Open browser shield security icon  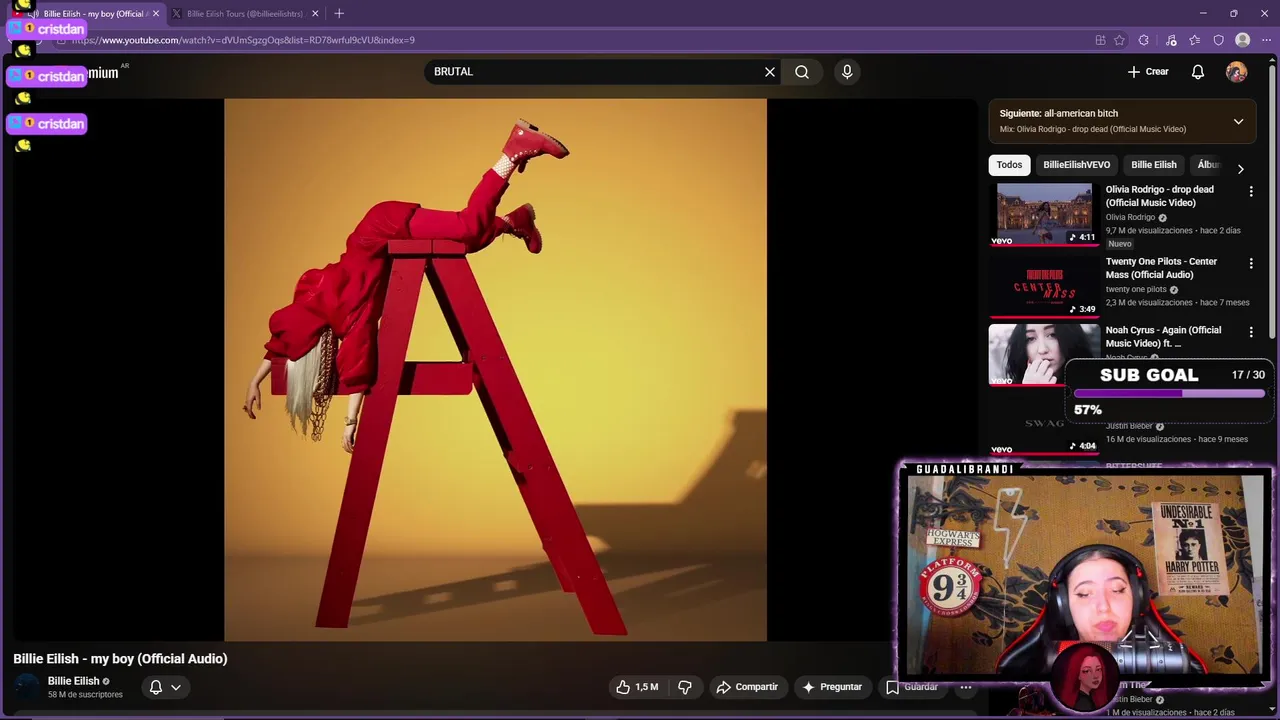[1218, 40]
